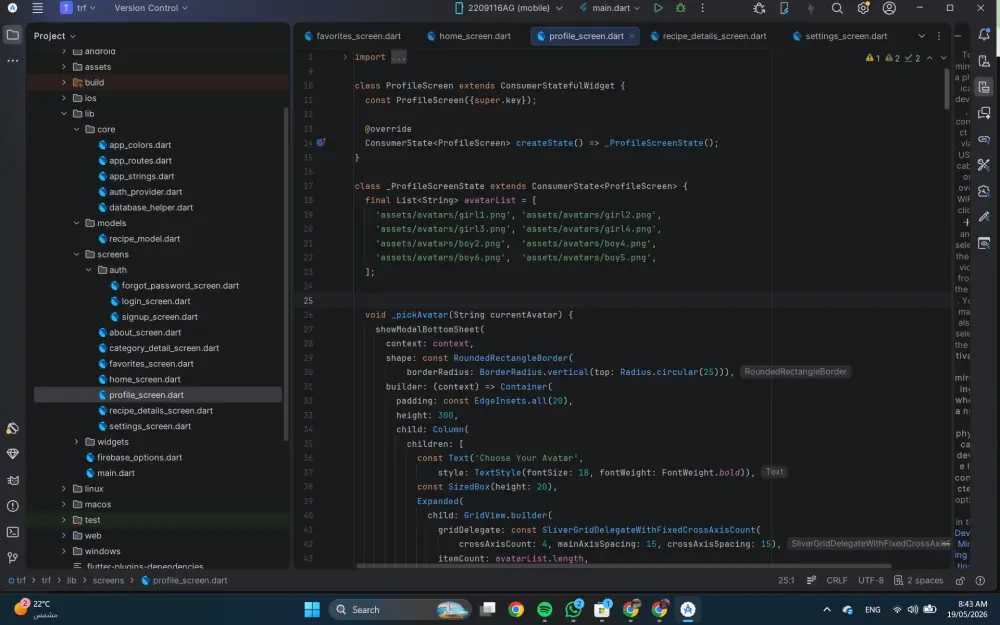Click the attach debugger bug-with-arrow icon
The image size is (1000, 625).
[759, 8]
